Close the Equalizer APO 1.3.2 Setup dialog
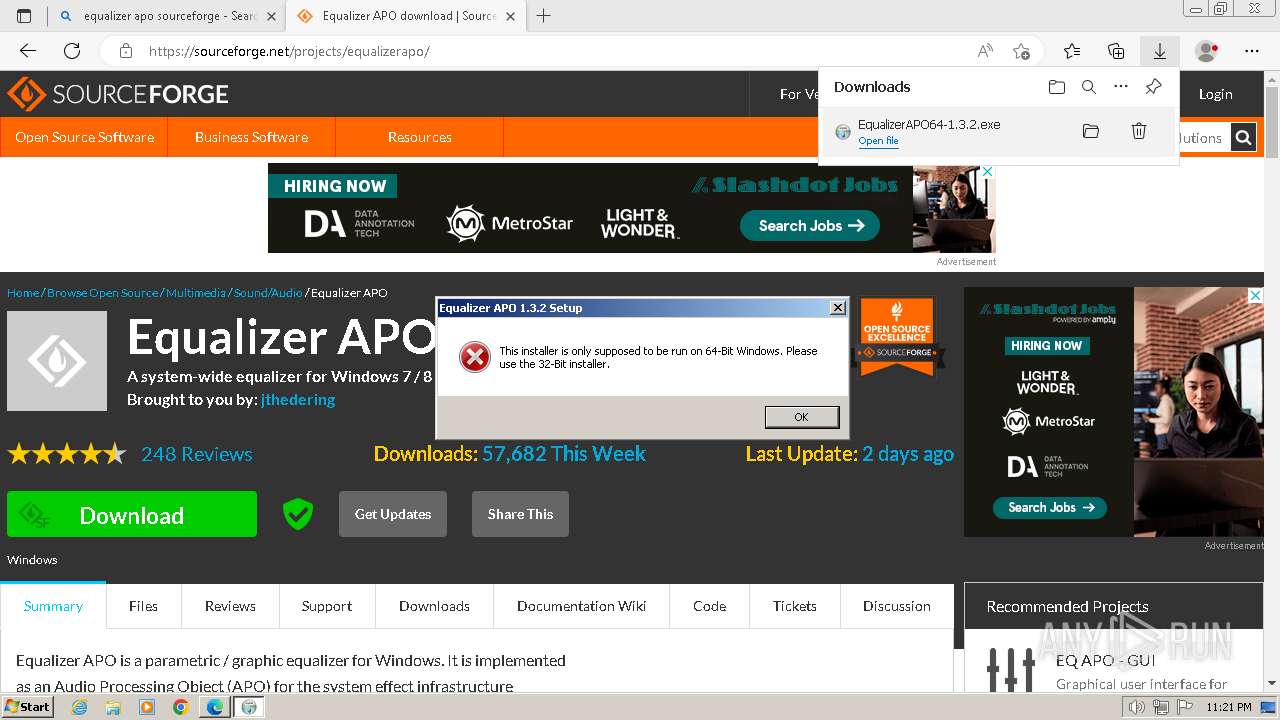Image resolution: width=1280 pixels, height=720 pixels. (x=838, y=308)
